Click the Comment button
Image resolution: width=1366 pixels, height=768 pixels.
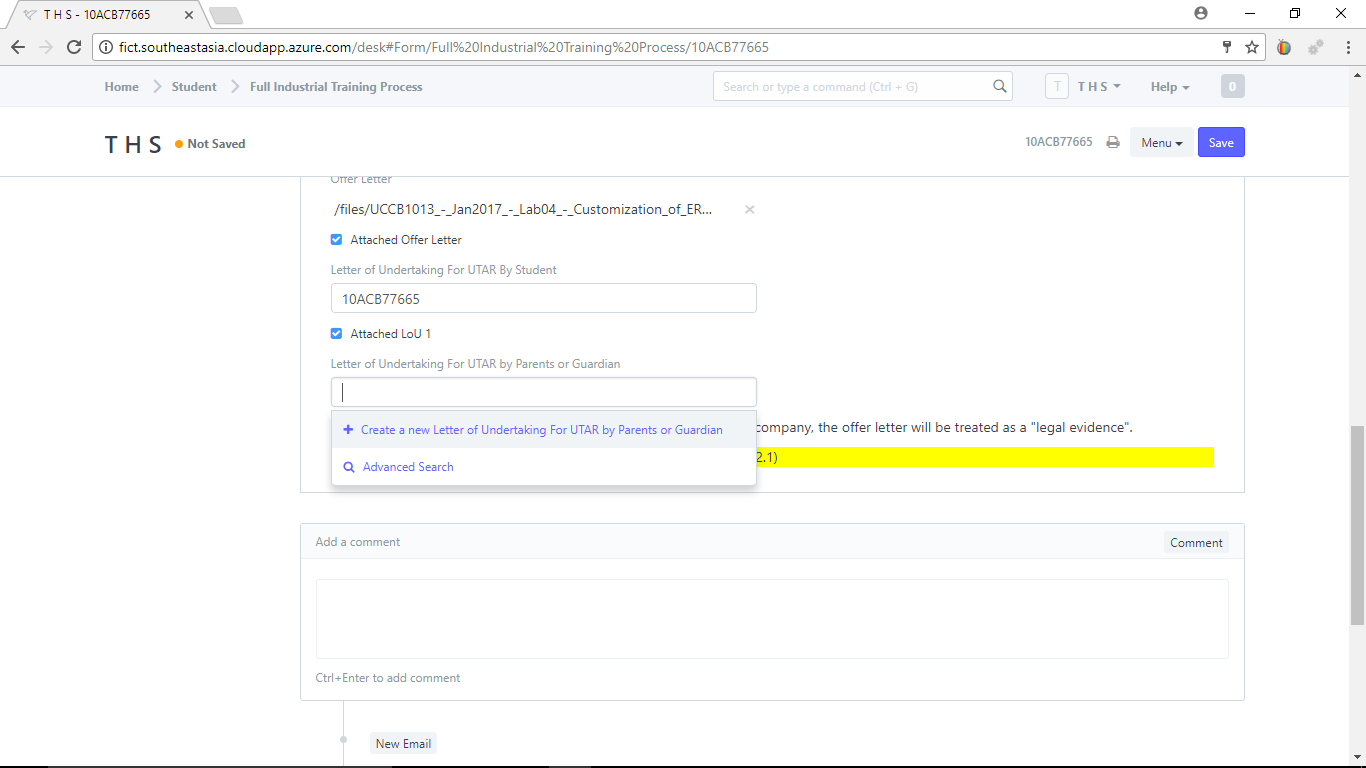tap(1196, 543)
